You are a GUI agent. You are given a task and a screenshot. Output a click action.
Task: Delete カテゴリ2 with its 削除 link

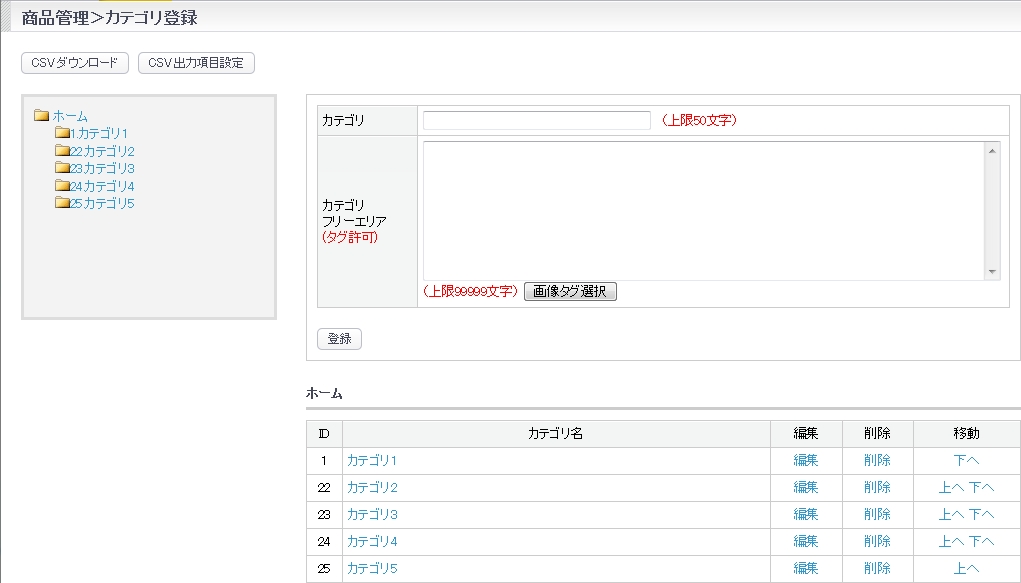(875, 487)
